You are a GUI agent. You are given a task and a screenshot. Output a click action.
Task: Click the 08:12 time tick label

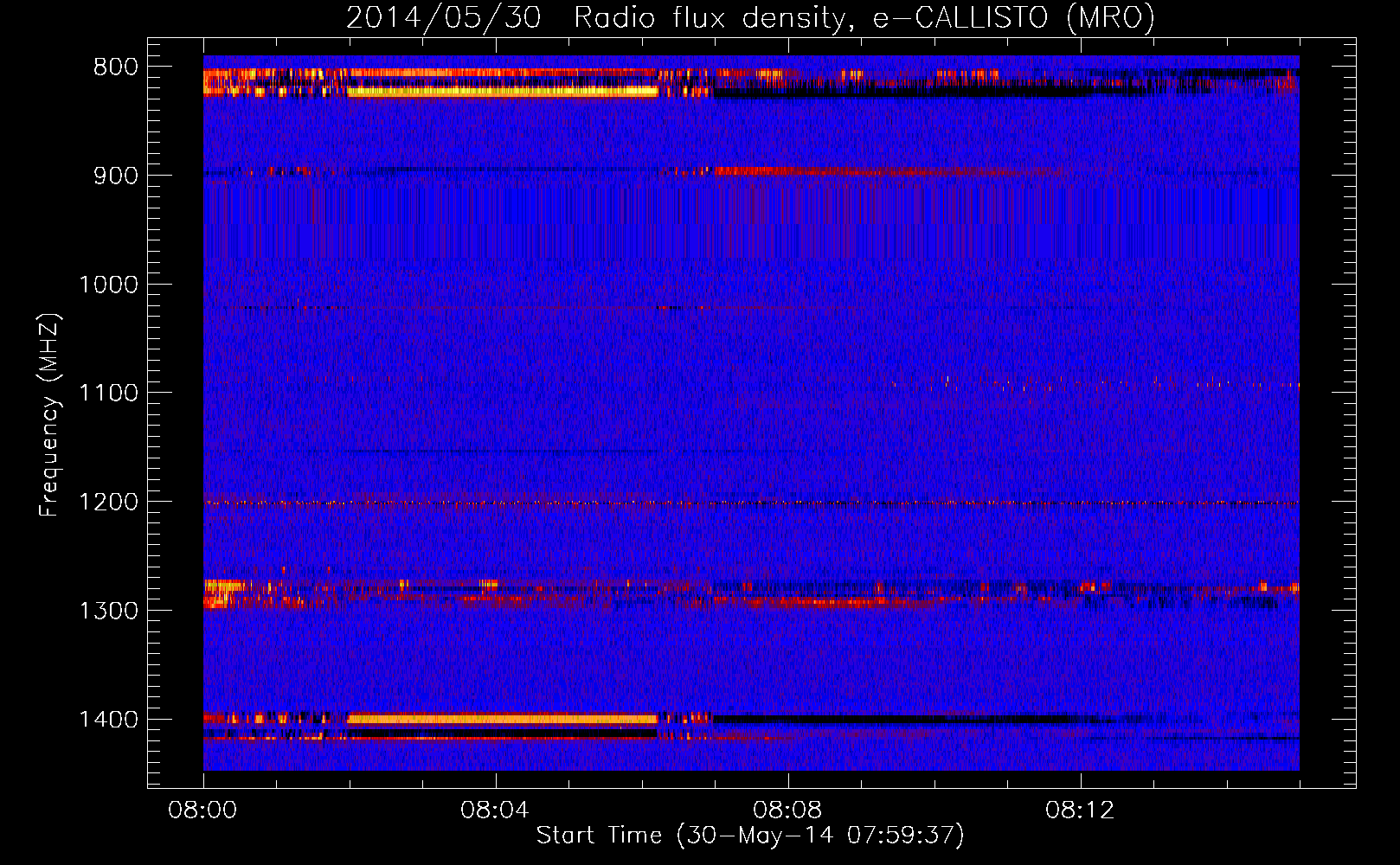click(1081, 811)
